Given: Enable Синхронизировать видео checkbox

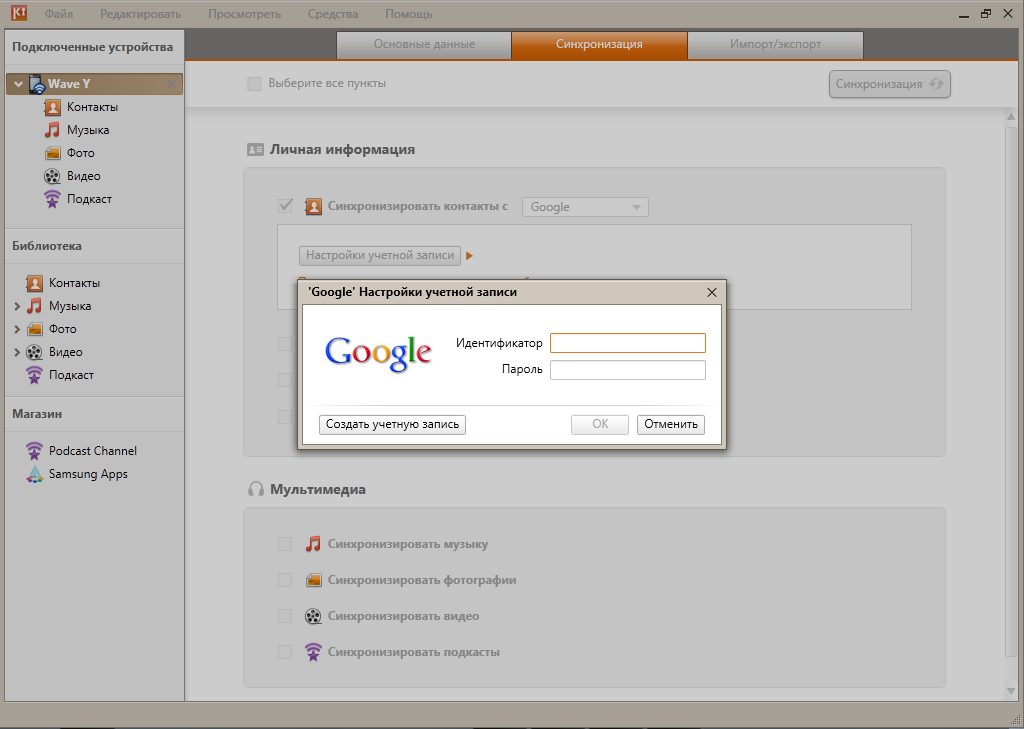Looking at the screenshot, I should [285, 615].
